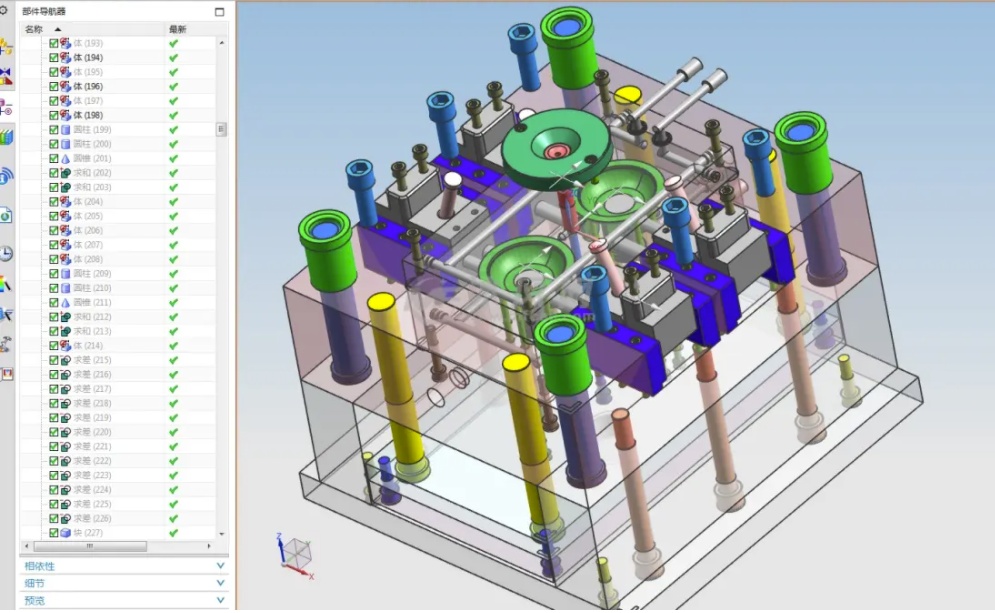Click the body feature icon of 体 (194)
This screenshot has height=613, width=995.
[65, 58]
